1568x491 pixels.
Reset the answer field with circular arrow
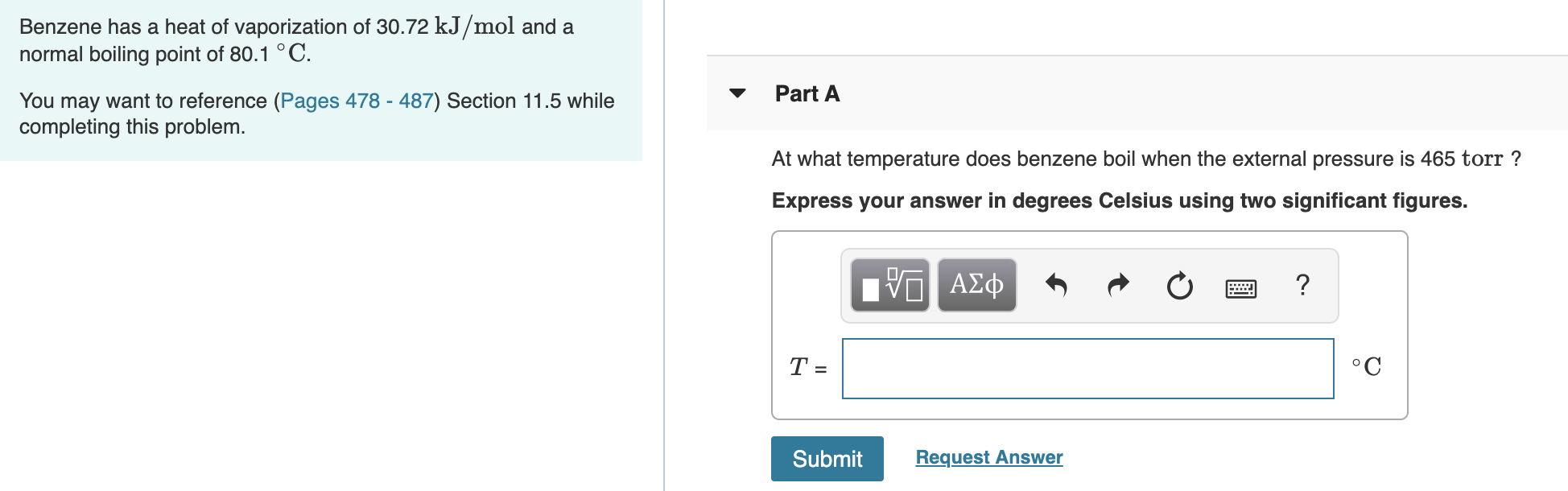1178,284
